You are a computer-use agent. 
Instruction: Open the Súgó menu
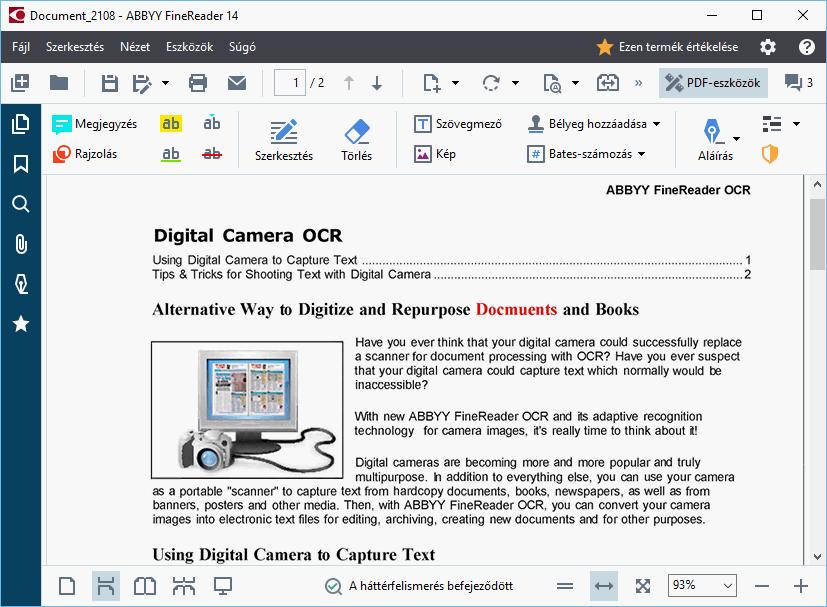point(242,47)
